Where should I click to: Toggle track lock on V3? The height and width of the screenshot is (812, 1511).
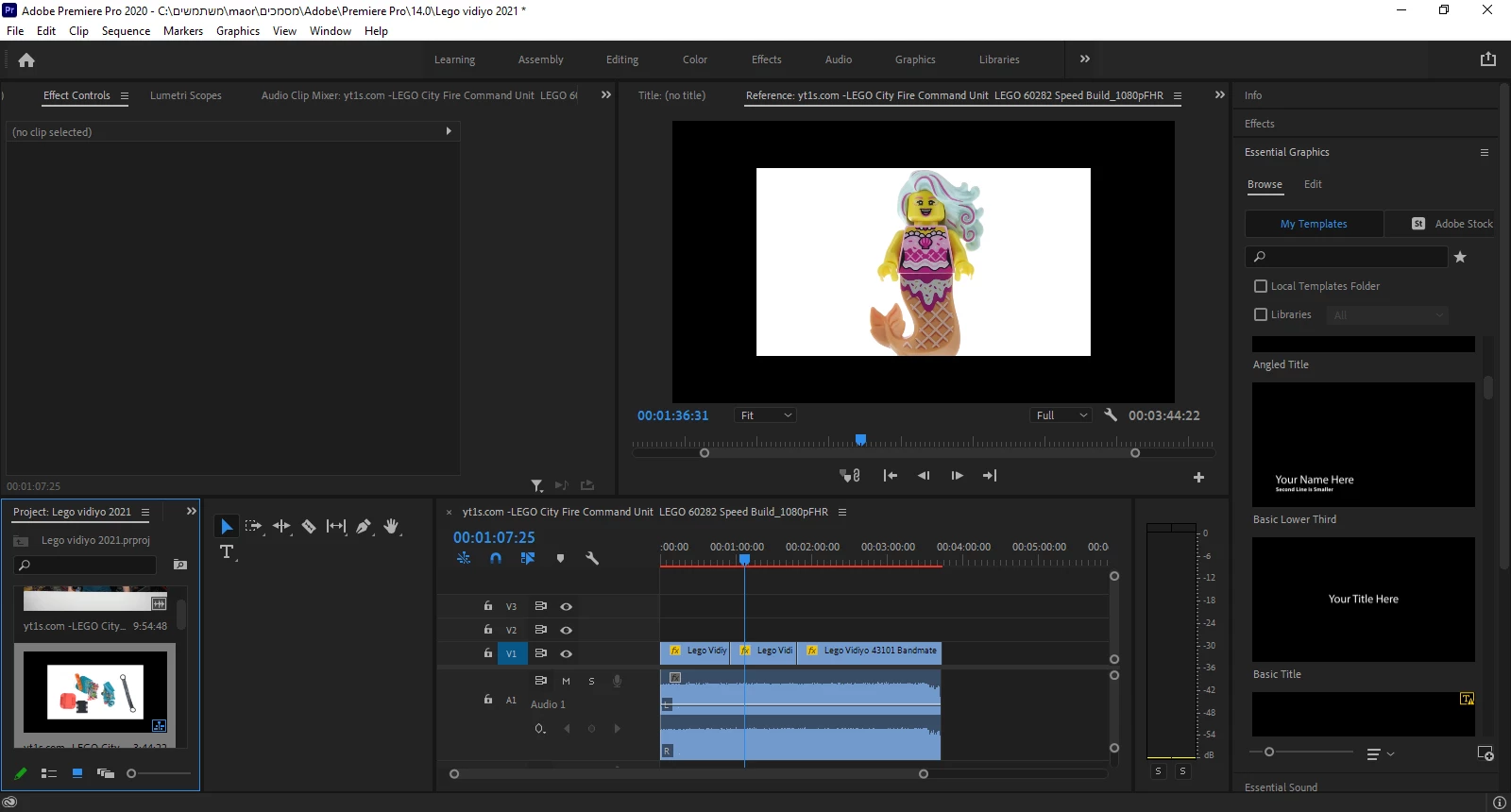[x=488, y=605]
